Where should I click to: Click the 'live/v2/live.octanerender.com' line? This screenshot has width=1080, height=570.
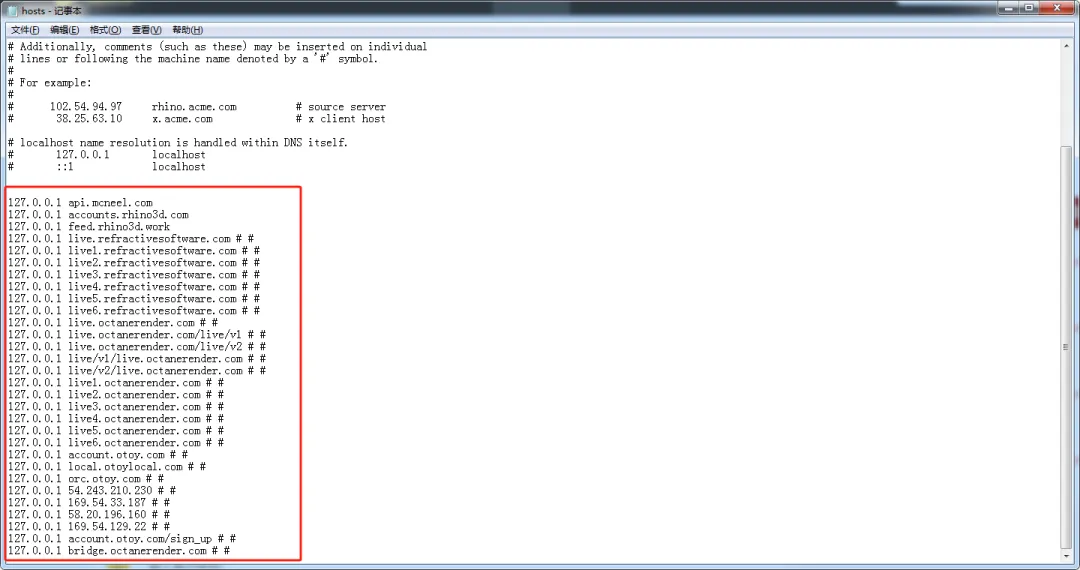137,370
